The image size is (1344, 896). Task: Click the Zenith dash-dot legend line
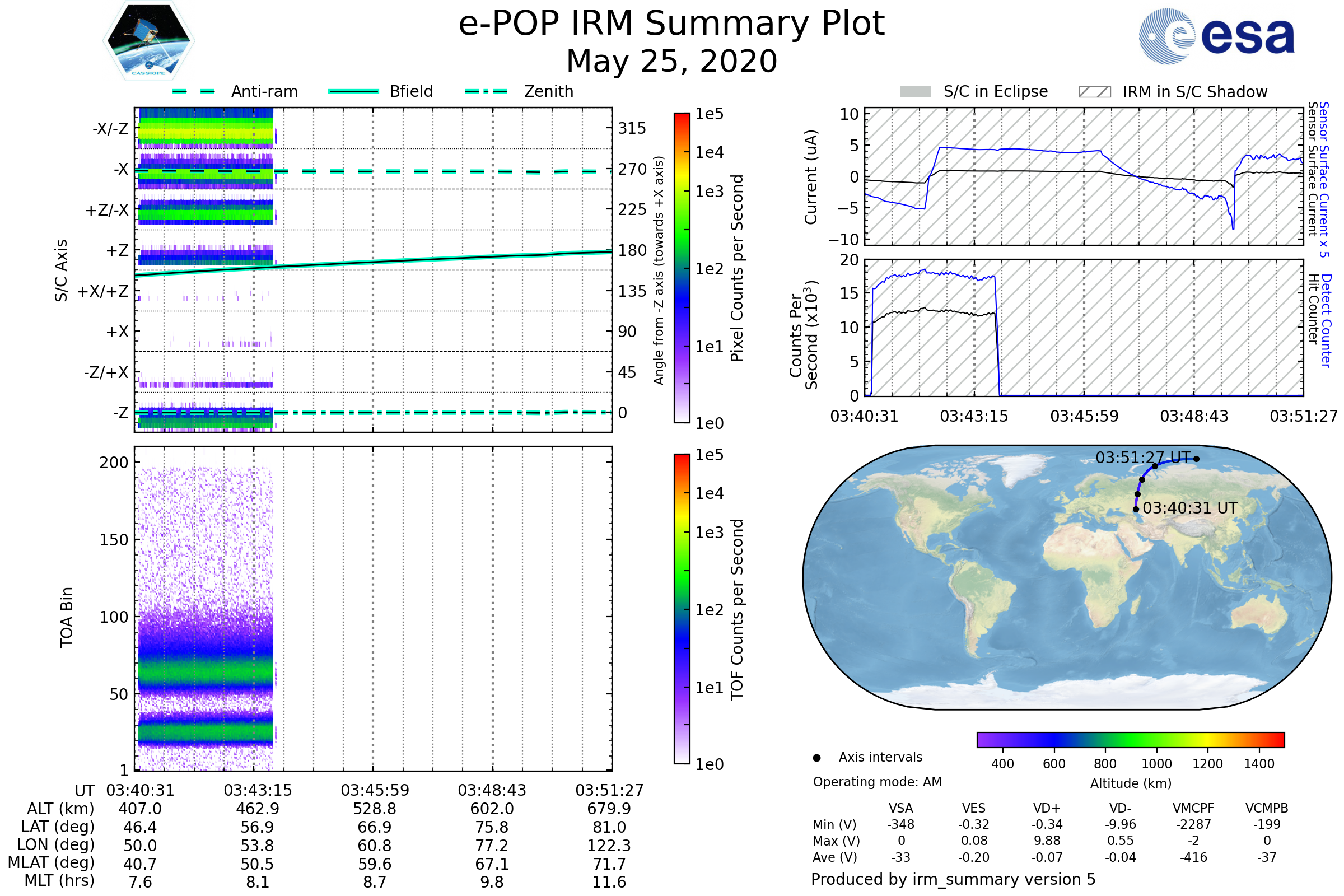coord(486,91)
